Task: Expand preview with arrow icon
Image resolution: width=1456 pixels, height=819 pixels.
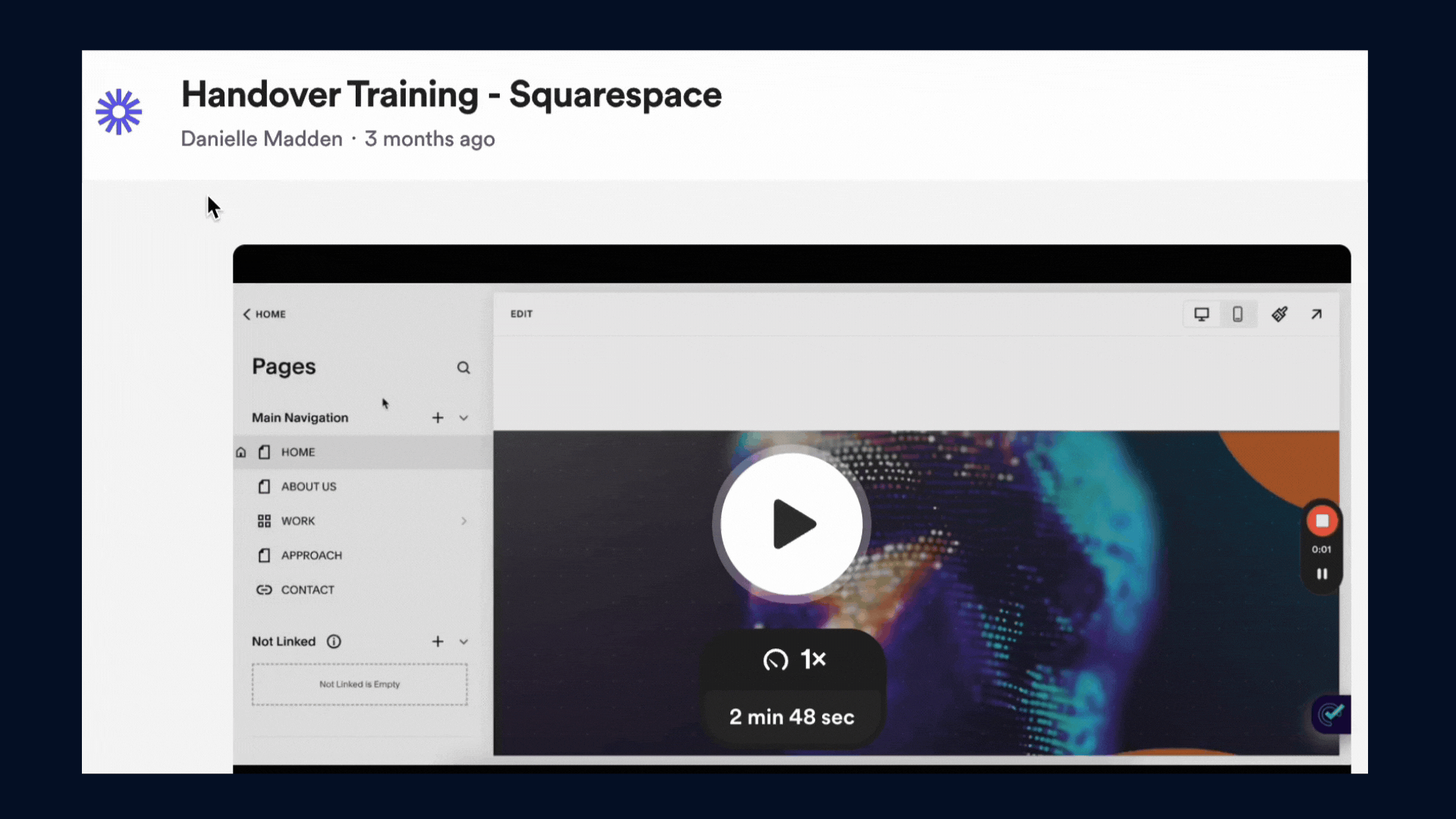Action: [x=1316, y=314]
